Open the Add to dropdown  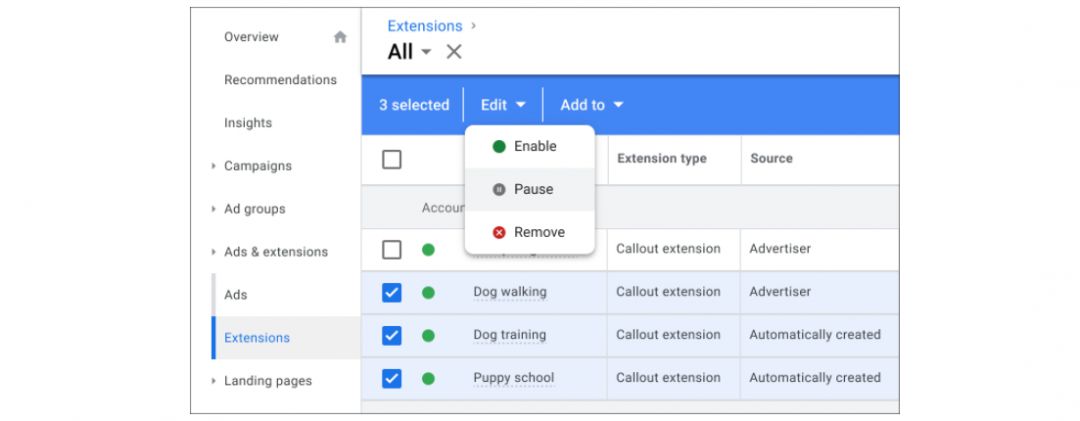(x=591, y=105)
